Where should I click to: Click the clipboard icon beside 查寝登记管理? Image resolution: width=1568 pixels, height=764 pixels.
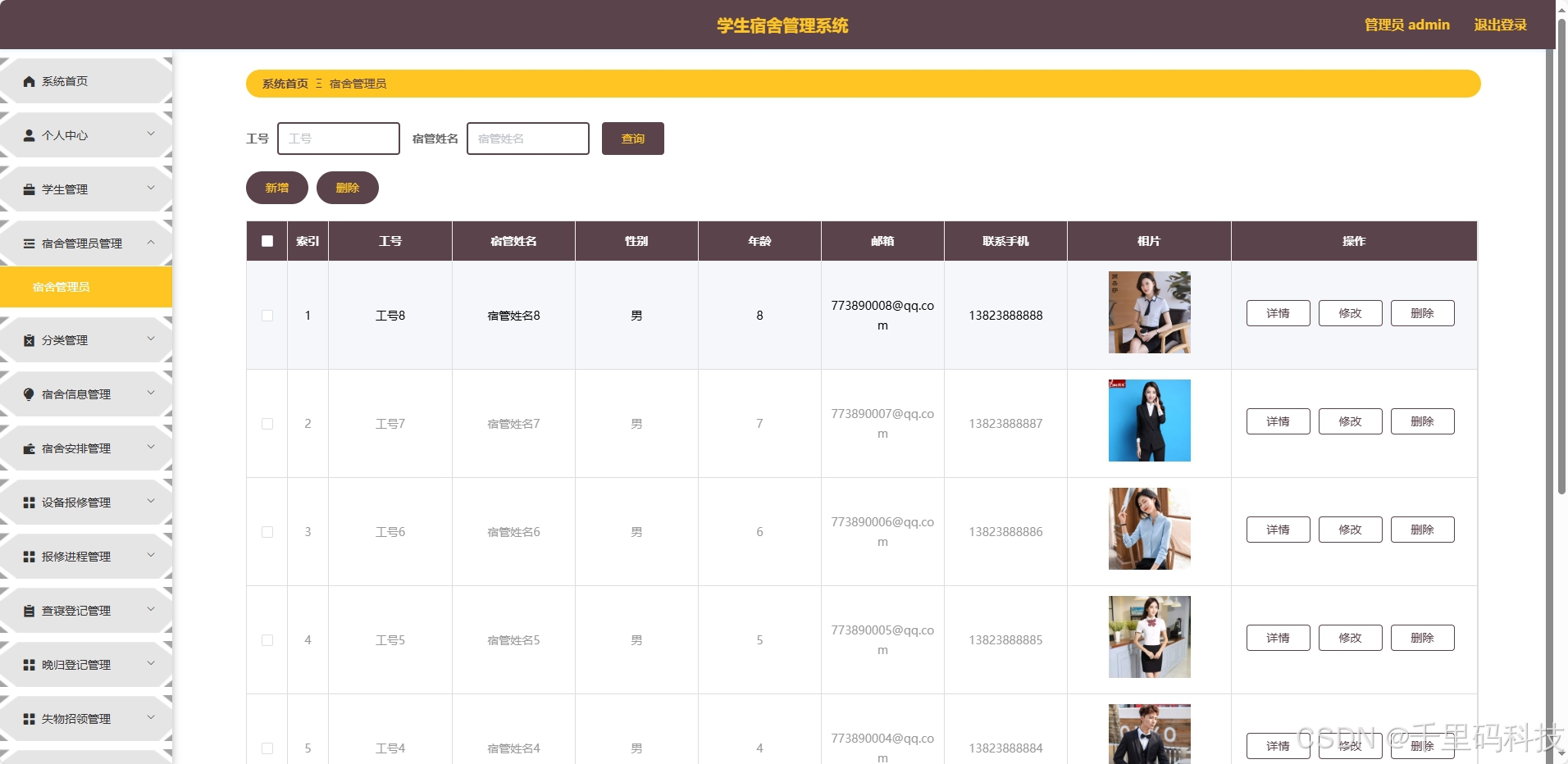[30, 611]
